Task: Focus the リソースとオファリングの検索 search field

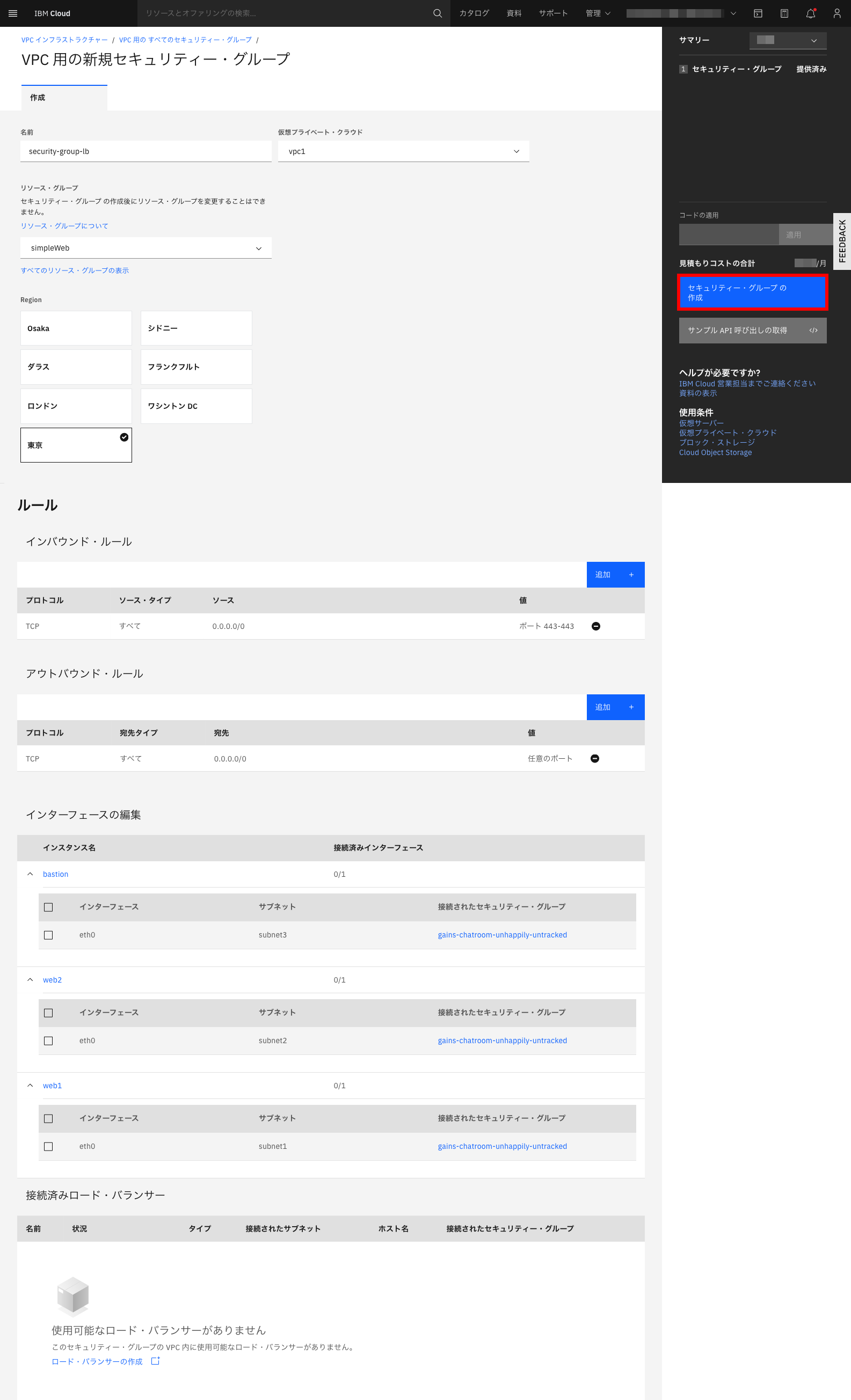Action: 284,13
